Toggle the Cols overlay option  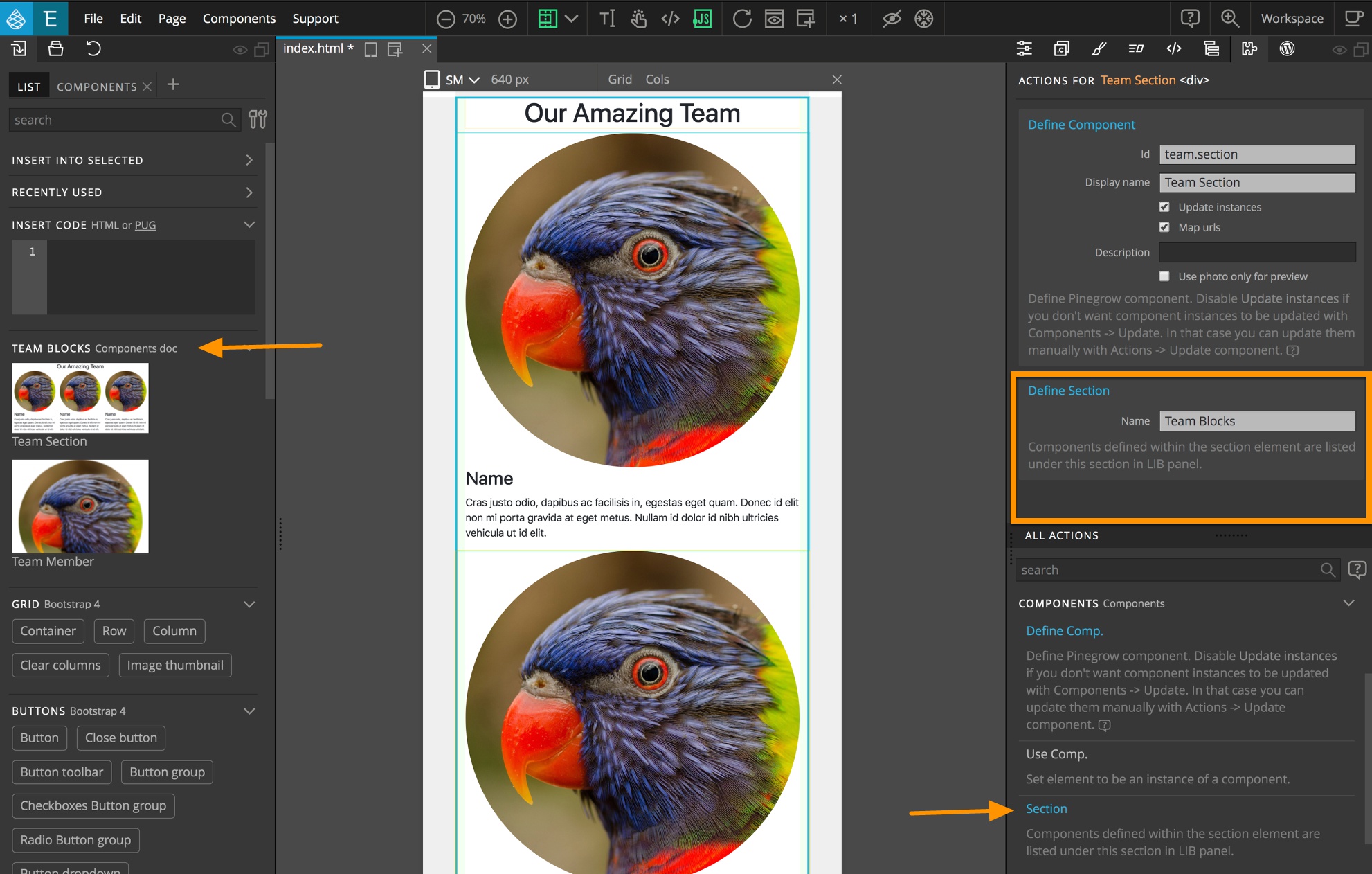[657, 80]
